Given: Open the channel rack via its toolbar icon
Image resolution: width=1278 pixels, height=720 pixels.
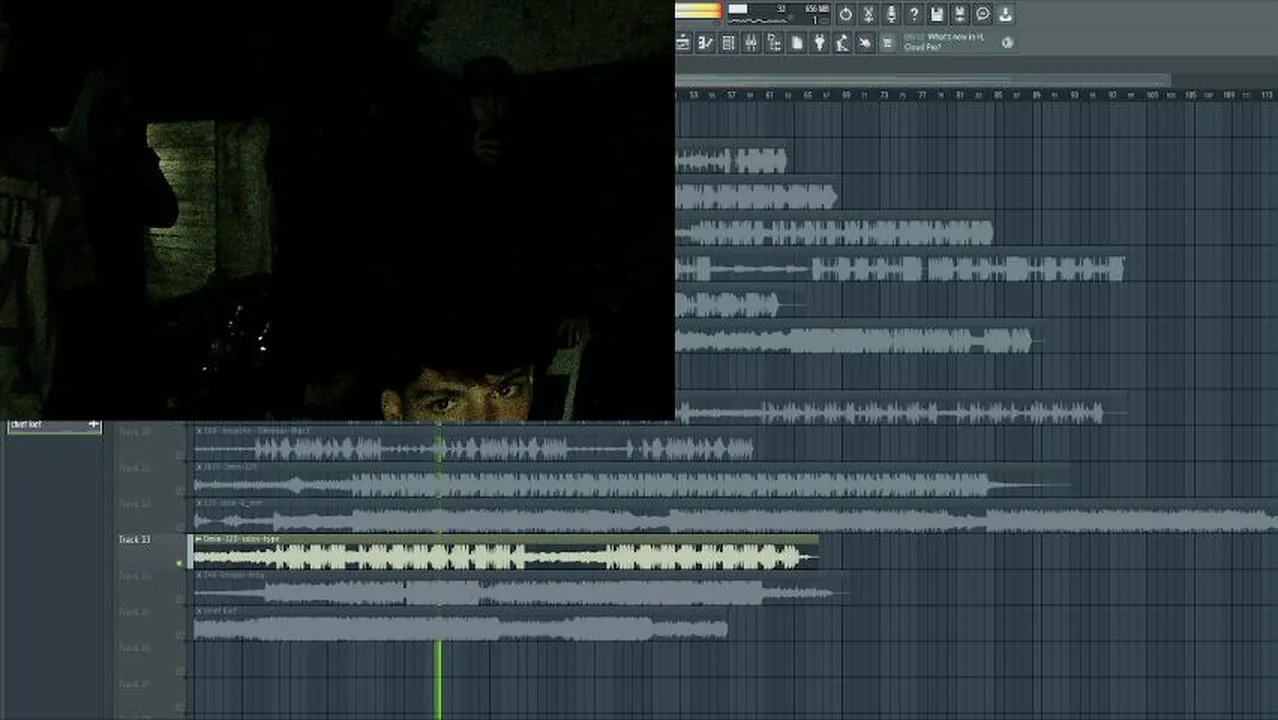Looking at the screenshot, I should pyautogui.click(x=728, y=42).
